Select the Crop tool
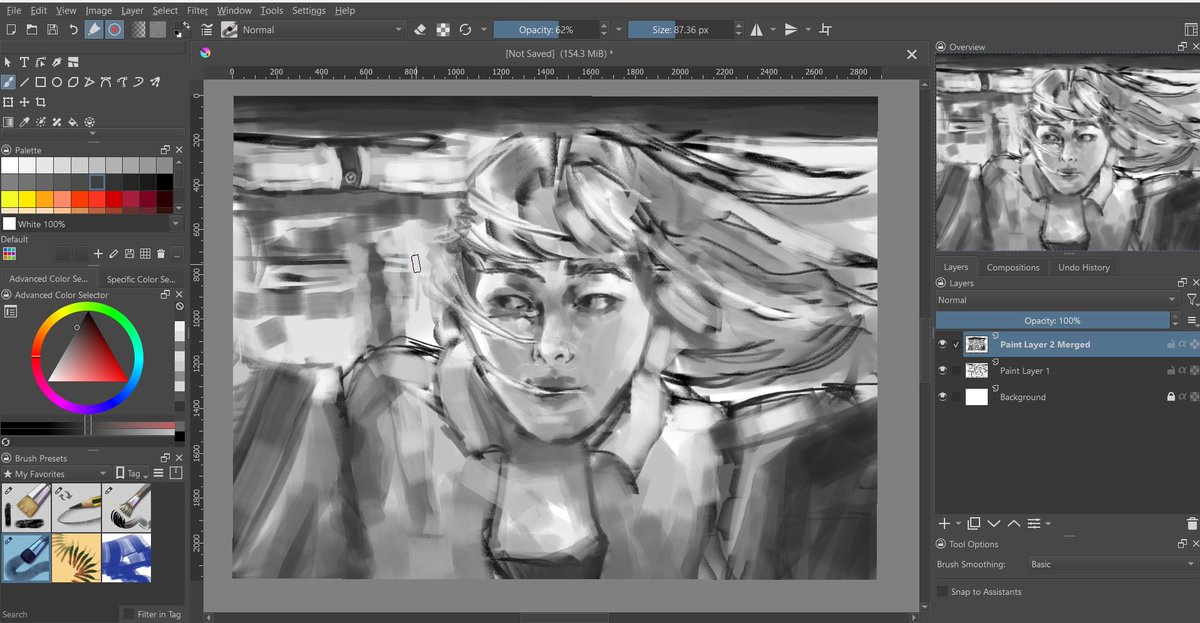The width and height of the screenshot is (1200, 623). (41, 102)
